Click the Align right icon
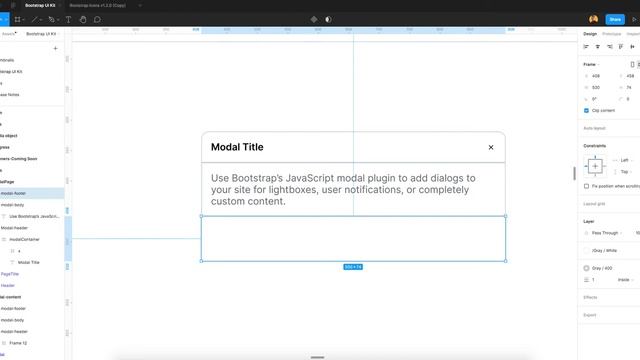 609,47
